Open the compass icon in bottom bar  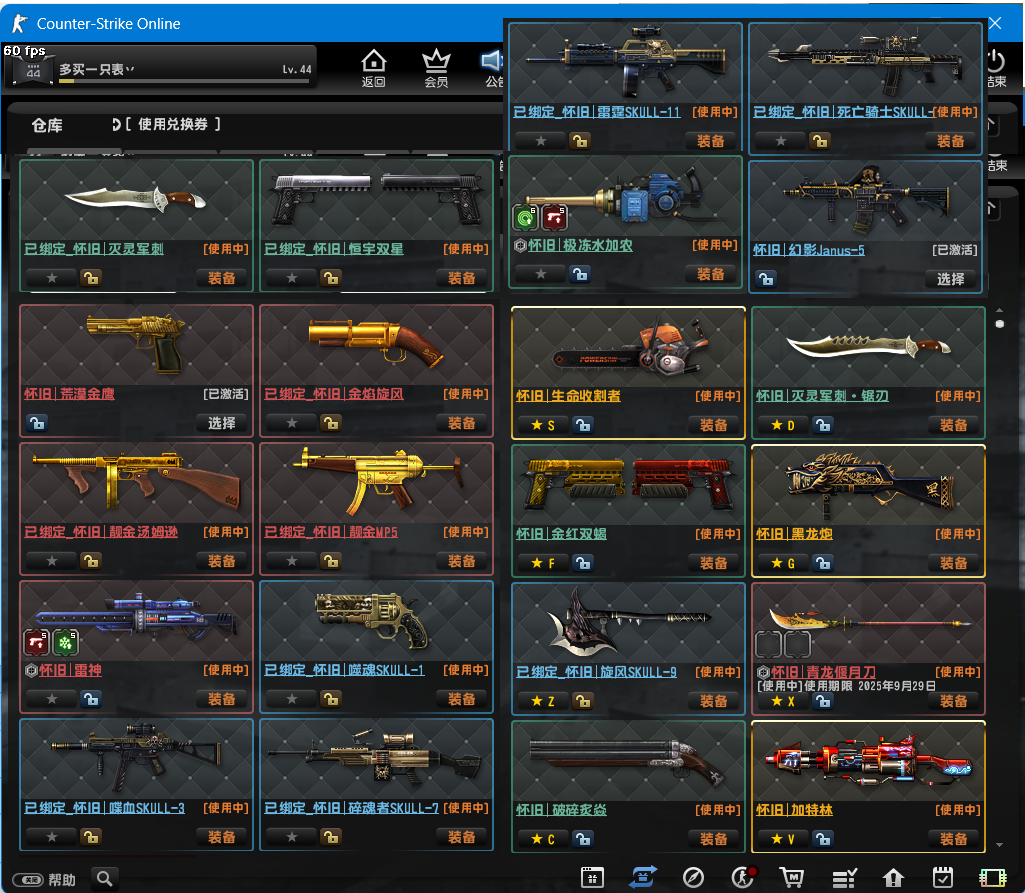[x=693, y=877]
